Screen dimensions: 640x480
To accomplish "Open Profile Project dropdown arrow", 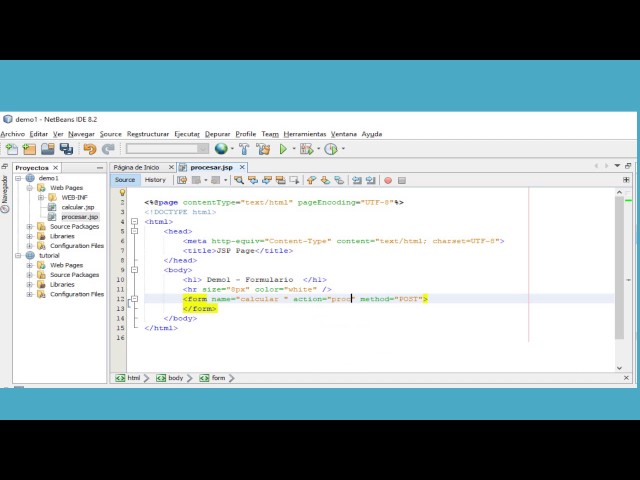I will tap(343, 149).
